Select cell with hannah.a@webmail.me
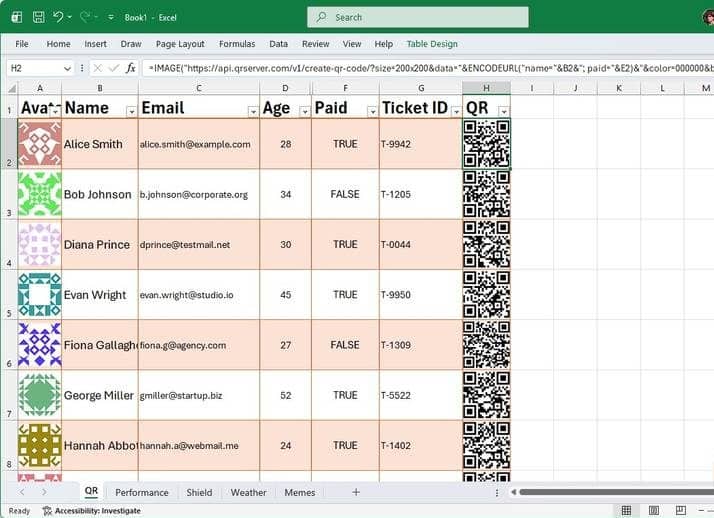 click(199, 446)
